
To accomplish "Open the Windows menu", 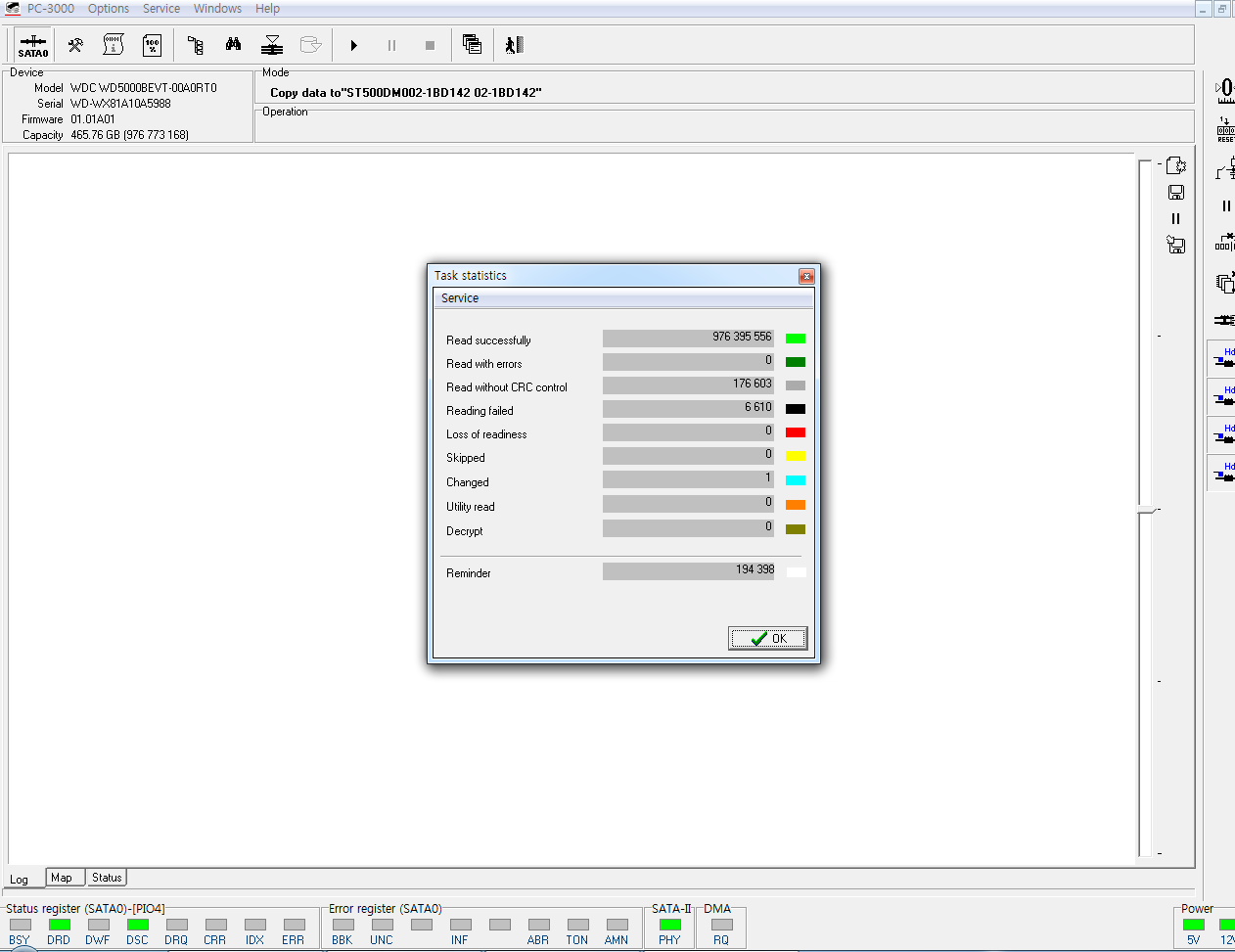I will coord(217,9).
